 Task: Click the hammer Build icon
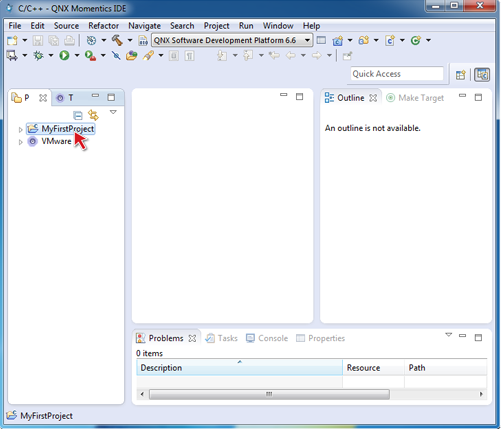click(x=117, y=41)
